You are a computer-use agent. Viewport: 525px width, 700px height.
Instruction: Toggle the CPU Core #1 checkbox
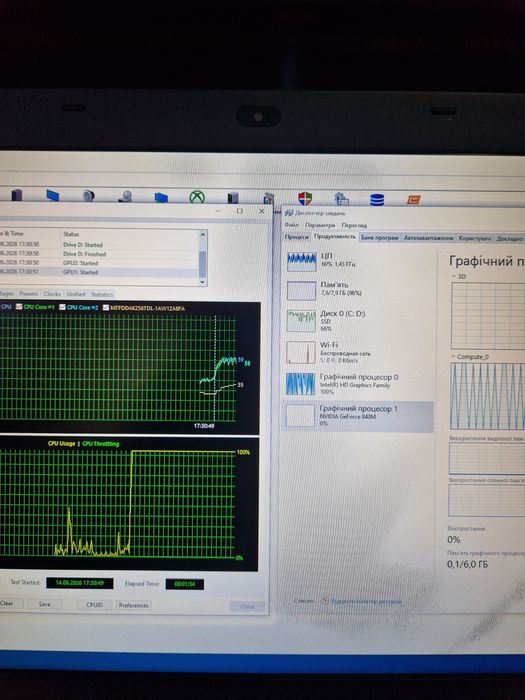pyautogui.click(x=19, y=307)
